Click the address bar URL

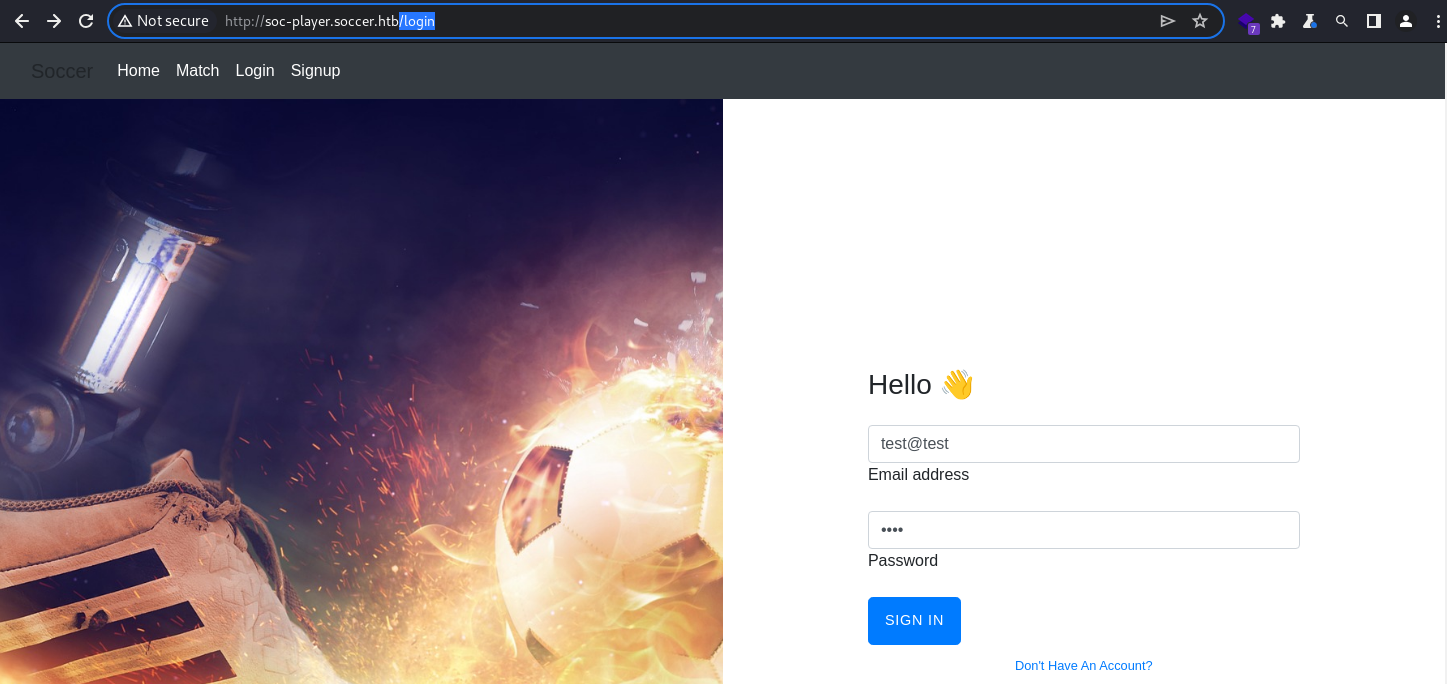pos(330,21)
